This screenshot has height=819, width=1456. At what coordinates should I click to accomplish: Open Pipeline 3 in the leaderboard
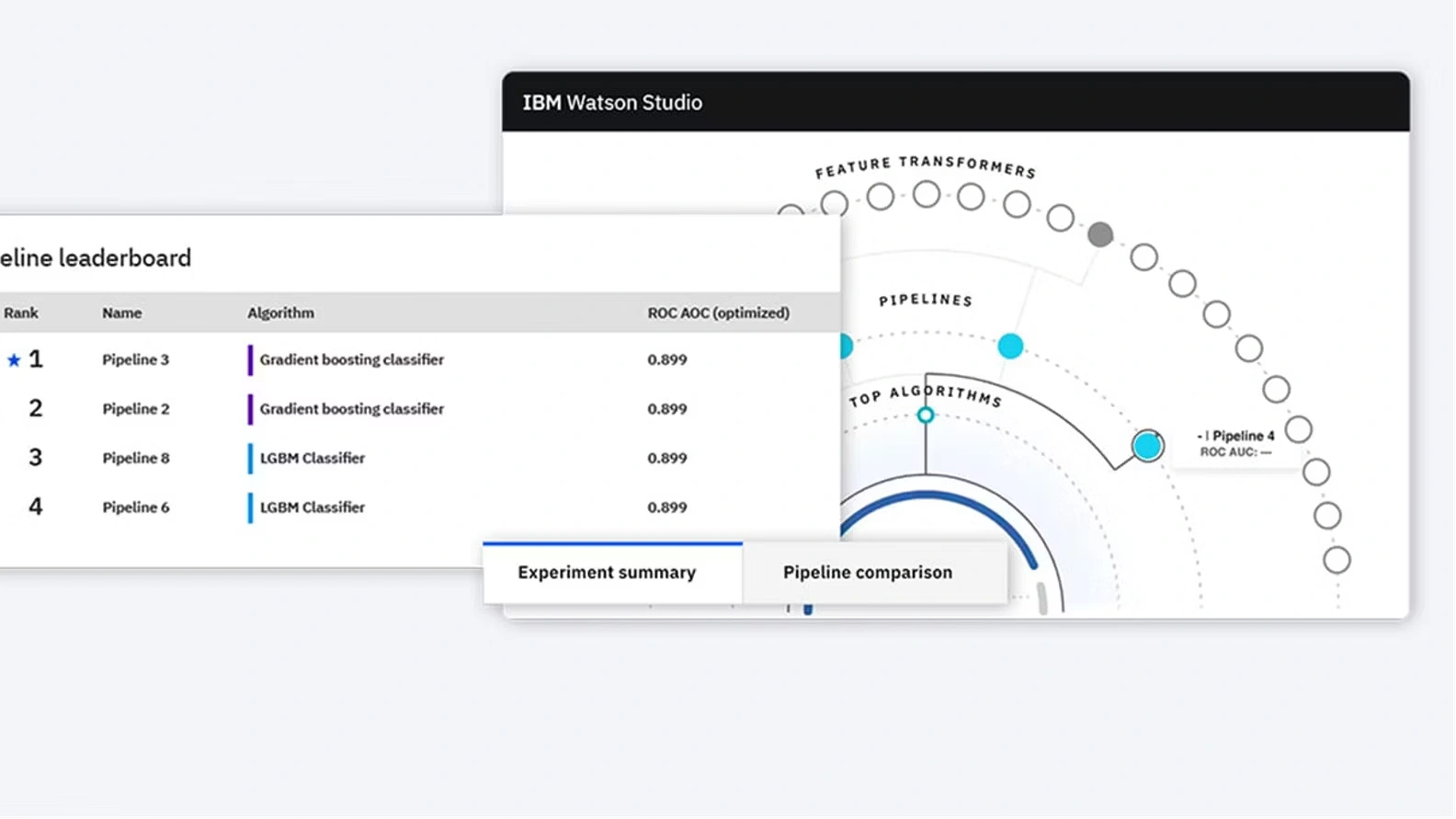135,359
